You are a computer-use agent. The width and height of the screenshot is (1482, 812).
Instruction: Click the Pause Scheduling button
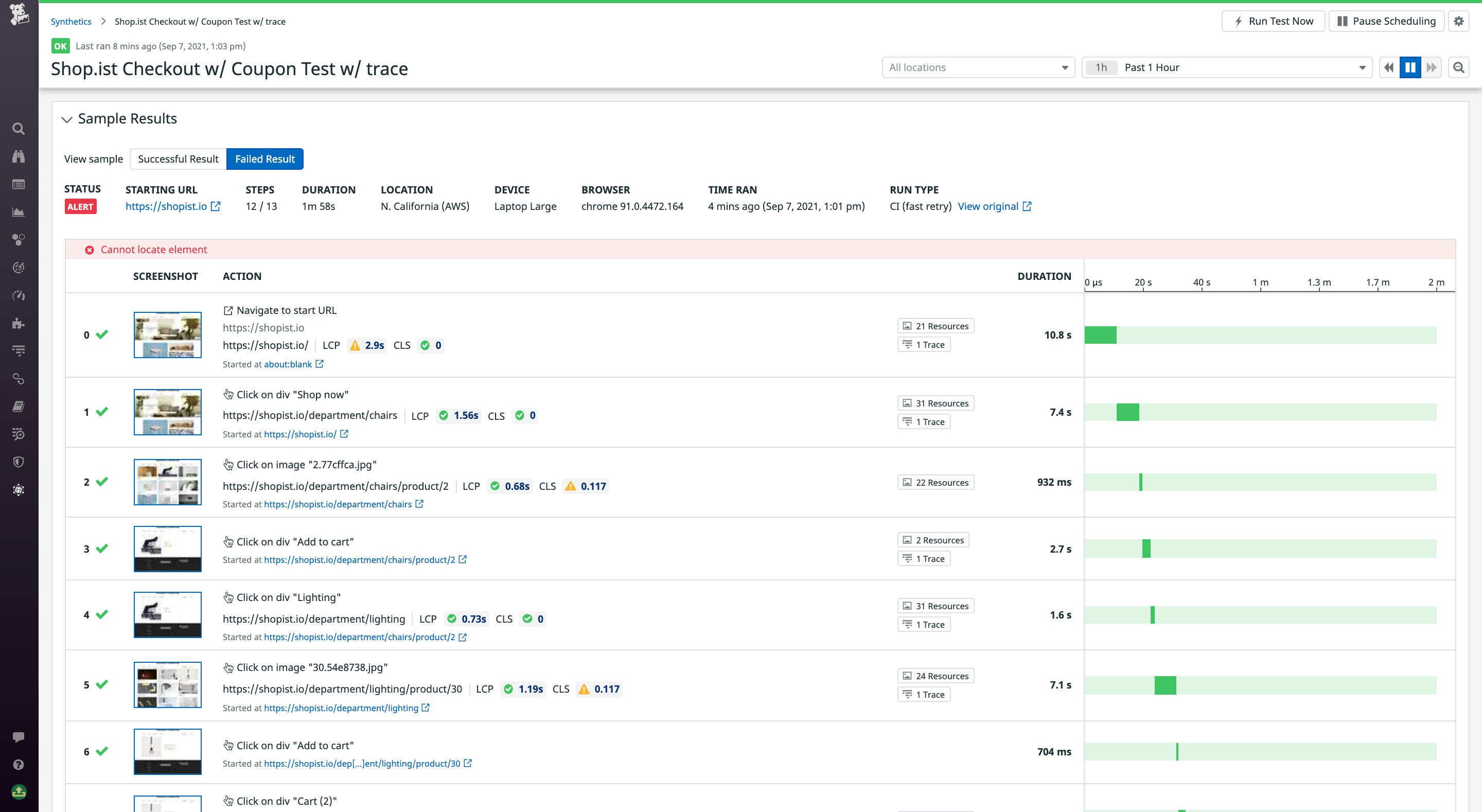point(1386,21)
